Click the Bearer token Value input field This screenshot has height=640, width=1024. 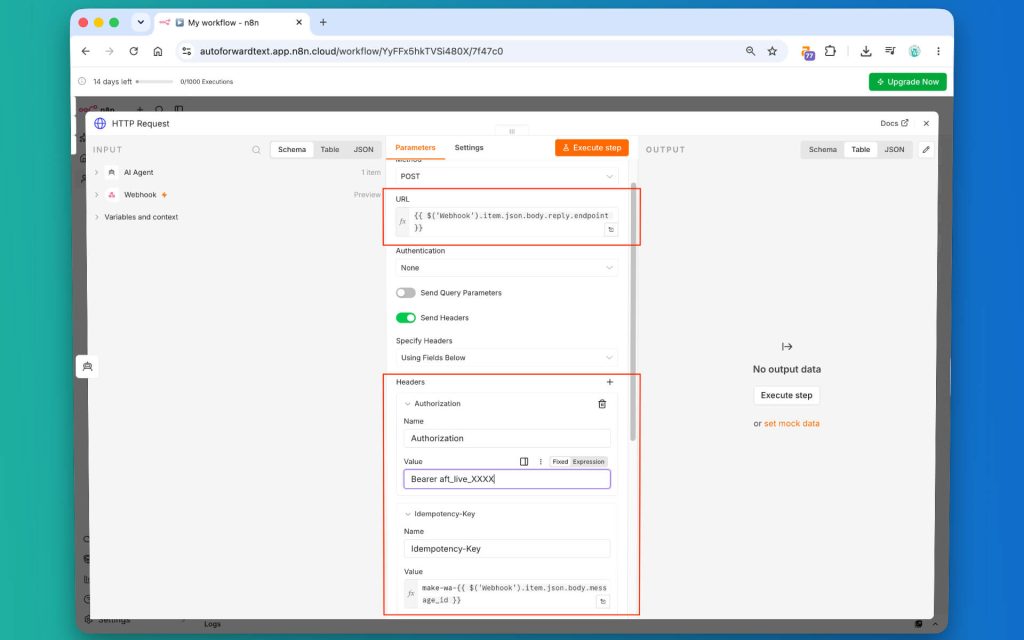[x=507, y=479]
